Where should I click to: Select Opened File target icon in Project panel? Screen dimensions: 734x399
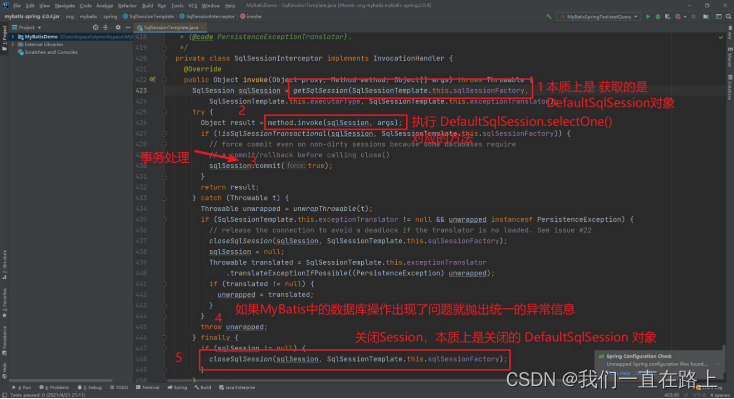[95, 28]
